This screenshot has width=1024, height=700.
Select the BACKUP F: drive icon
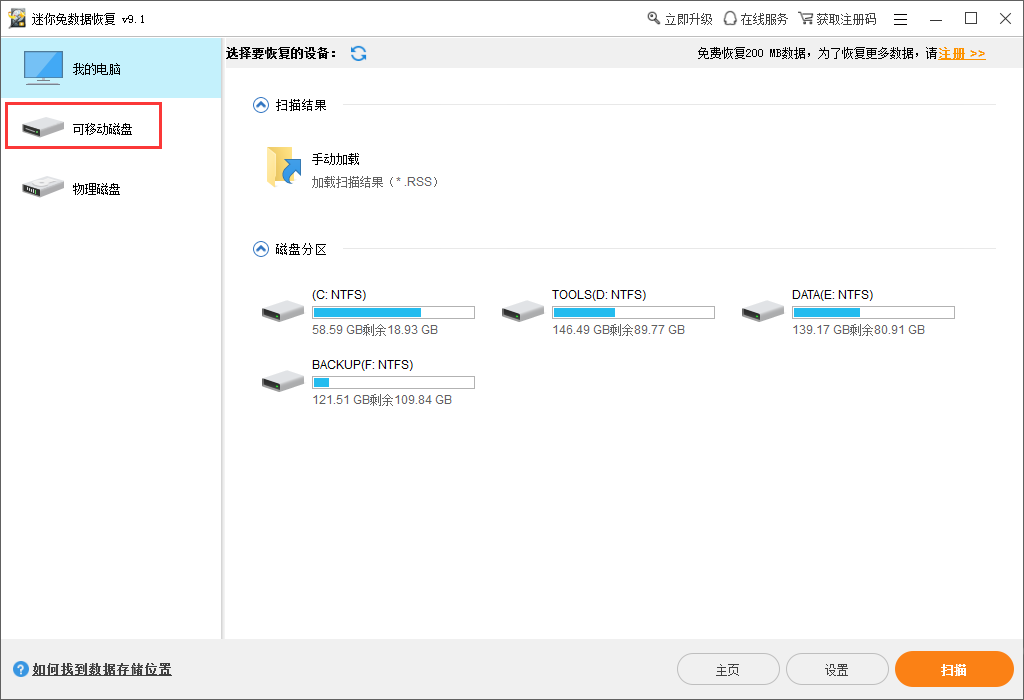(283, 381)
